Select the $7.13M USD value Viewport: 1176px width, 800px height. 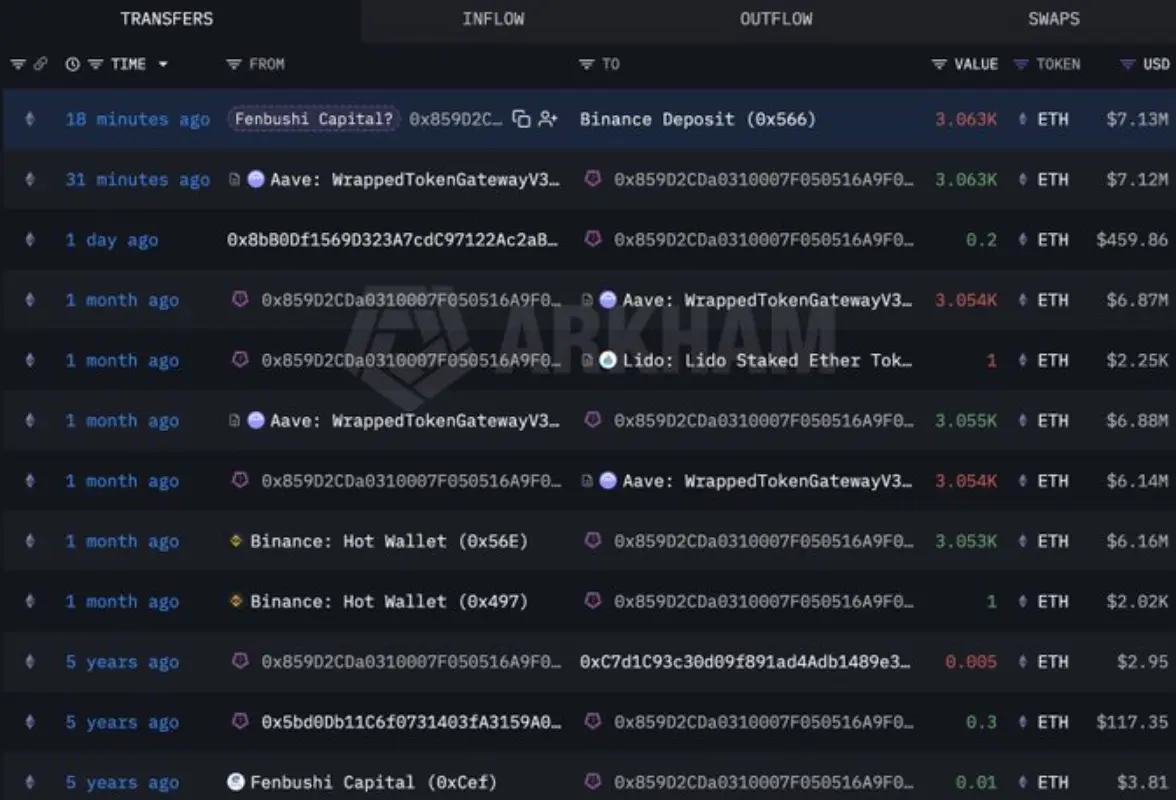point(1137,119)
